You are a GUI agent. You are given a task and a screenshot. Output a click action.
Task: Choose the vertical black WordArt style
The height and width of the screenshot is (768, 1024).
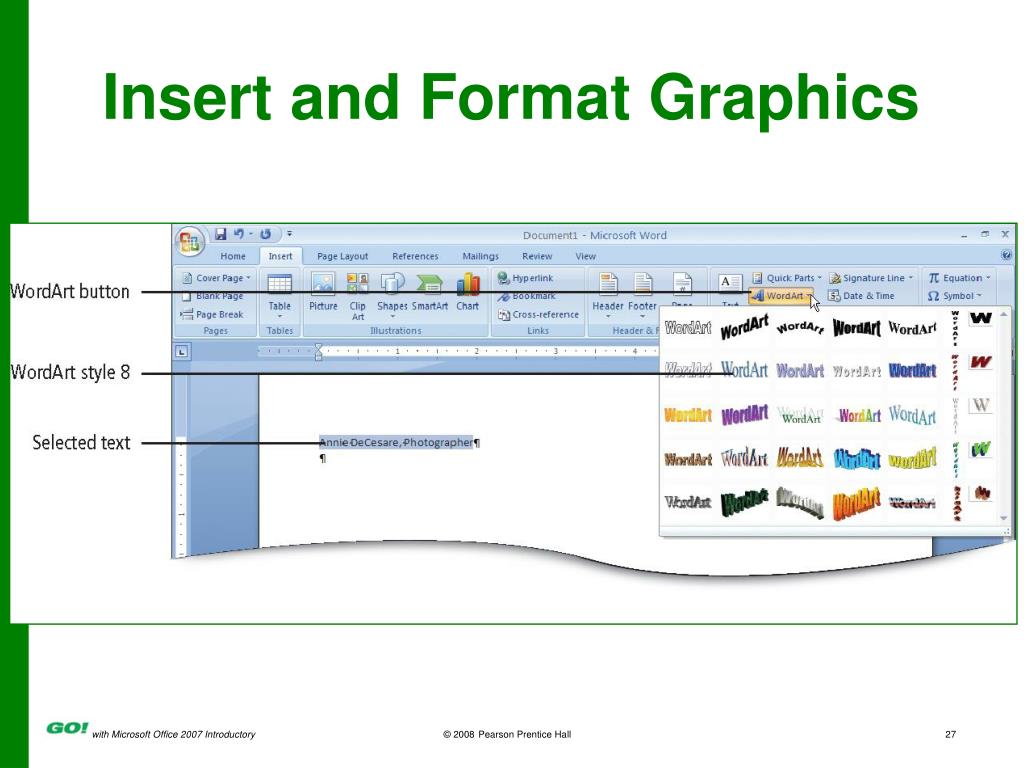click(955, 327)
